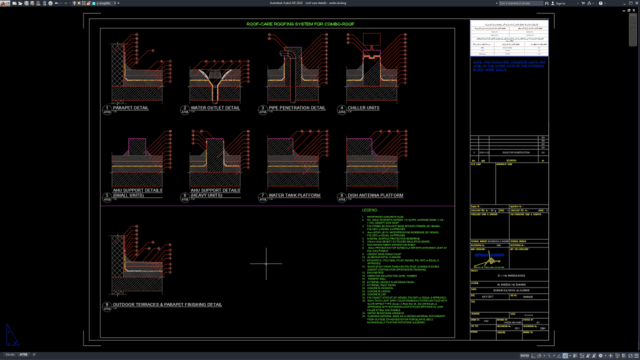640x360 pixels.
Task: Click the vertical scrollbar thumb
Action: tap(633, 29)
